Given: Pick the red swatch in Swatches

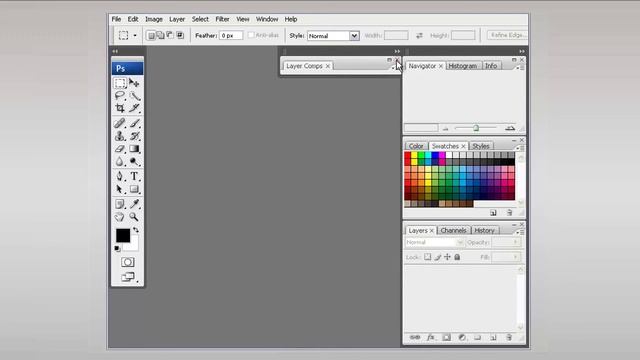Looking at the screenshot, I should click(407, 155).
